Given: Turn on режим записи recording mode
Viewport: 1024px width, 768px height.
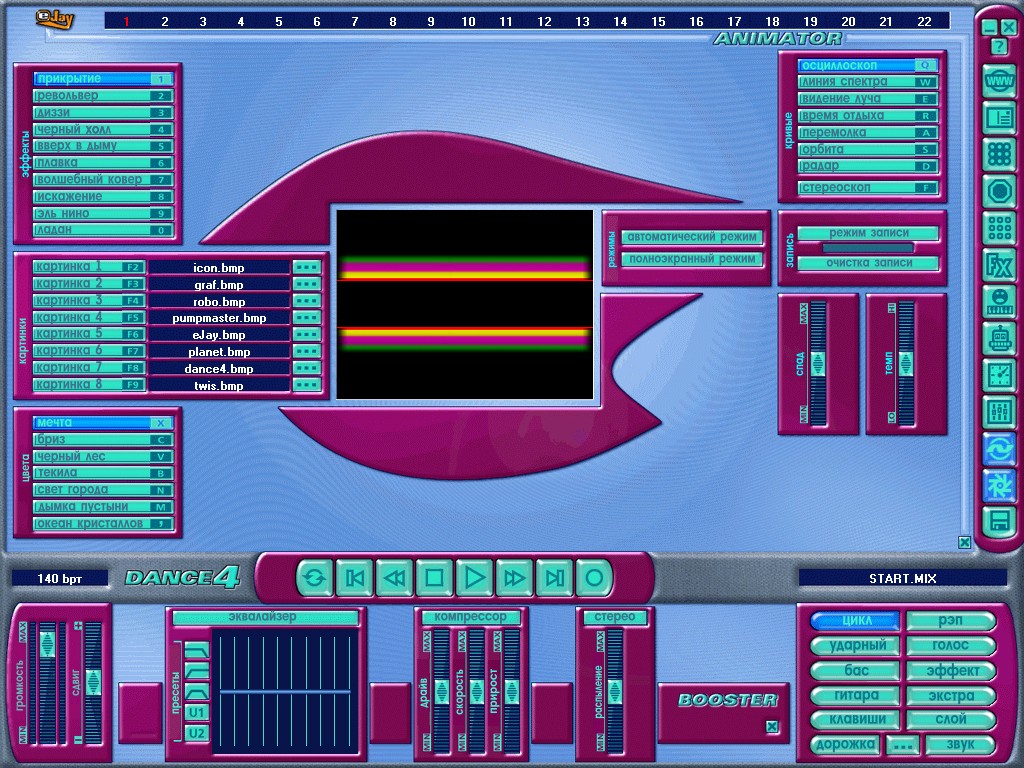Looking at the screenshot, I should coord(868,233).
